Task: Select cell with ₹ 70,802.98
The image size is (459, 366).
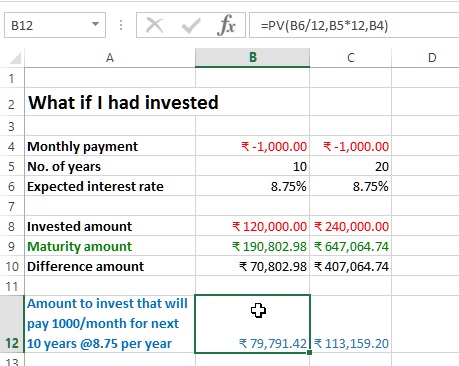Action: click(253, 266)
